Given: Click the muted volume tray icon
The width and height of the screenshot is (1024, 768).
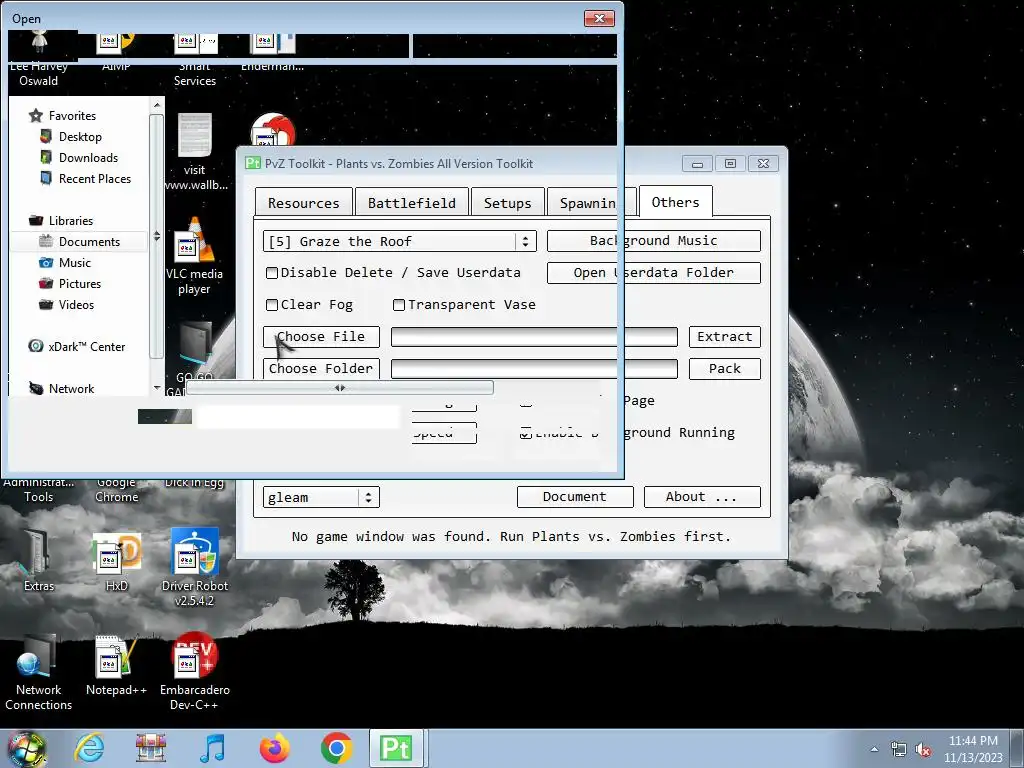Looking at the screenshot, I should [x=923, y=750].
